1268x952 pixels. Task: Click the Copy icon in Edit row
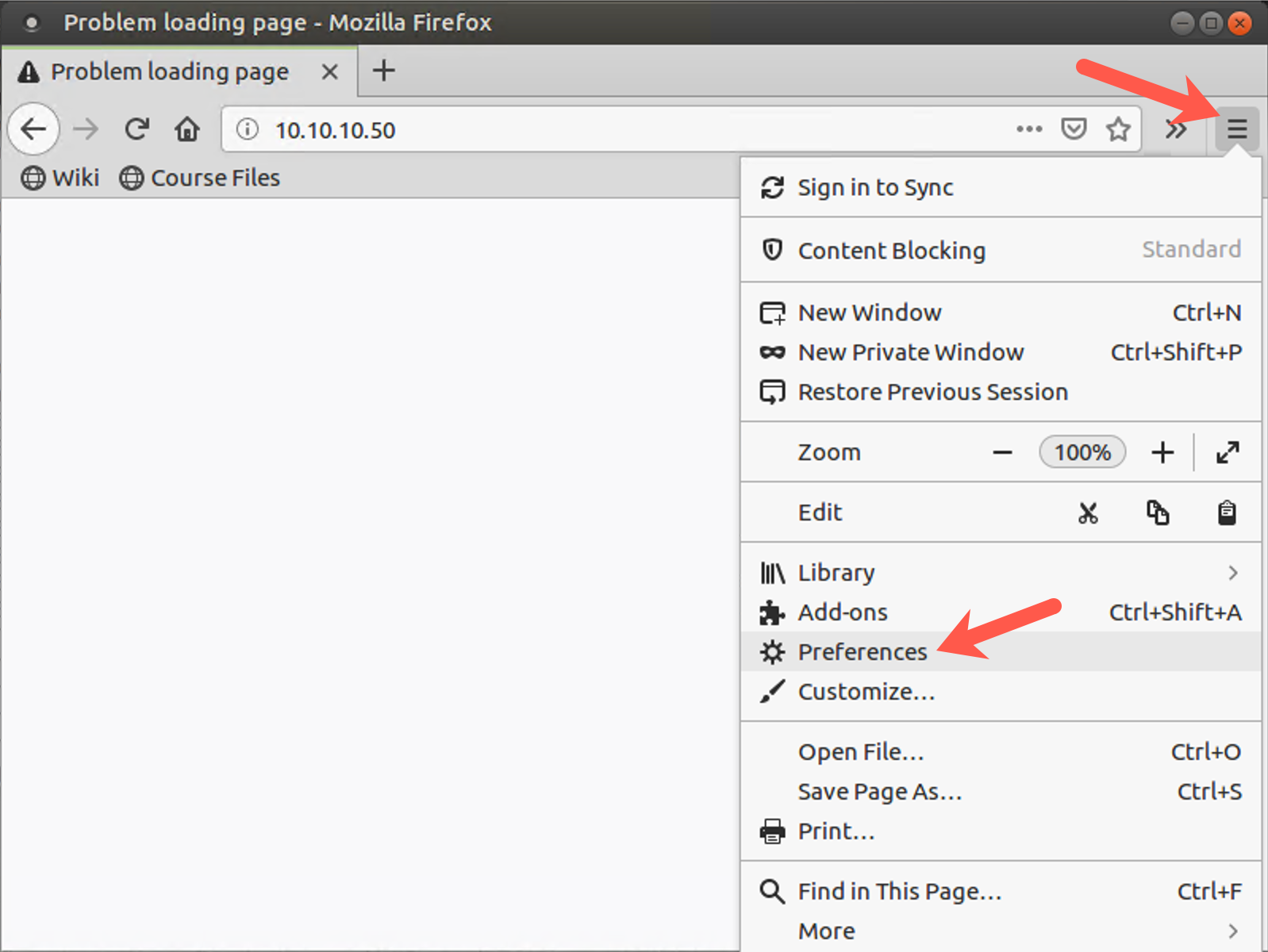coord(1158,512)
